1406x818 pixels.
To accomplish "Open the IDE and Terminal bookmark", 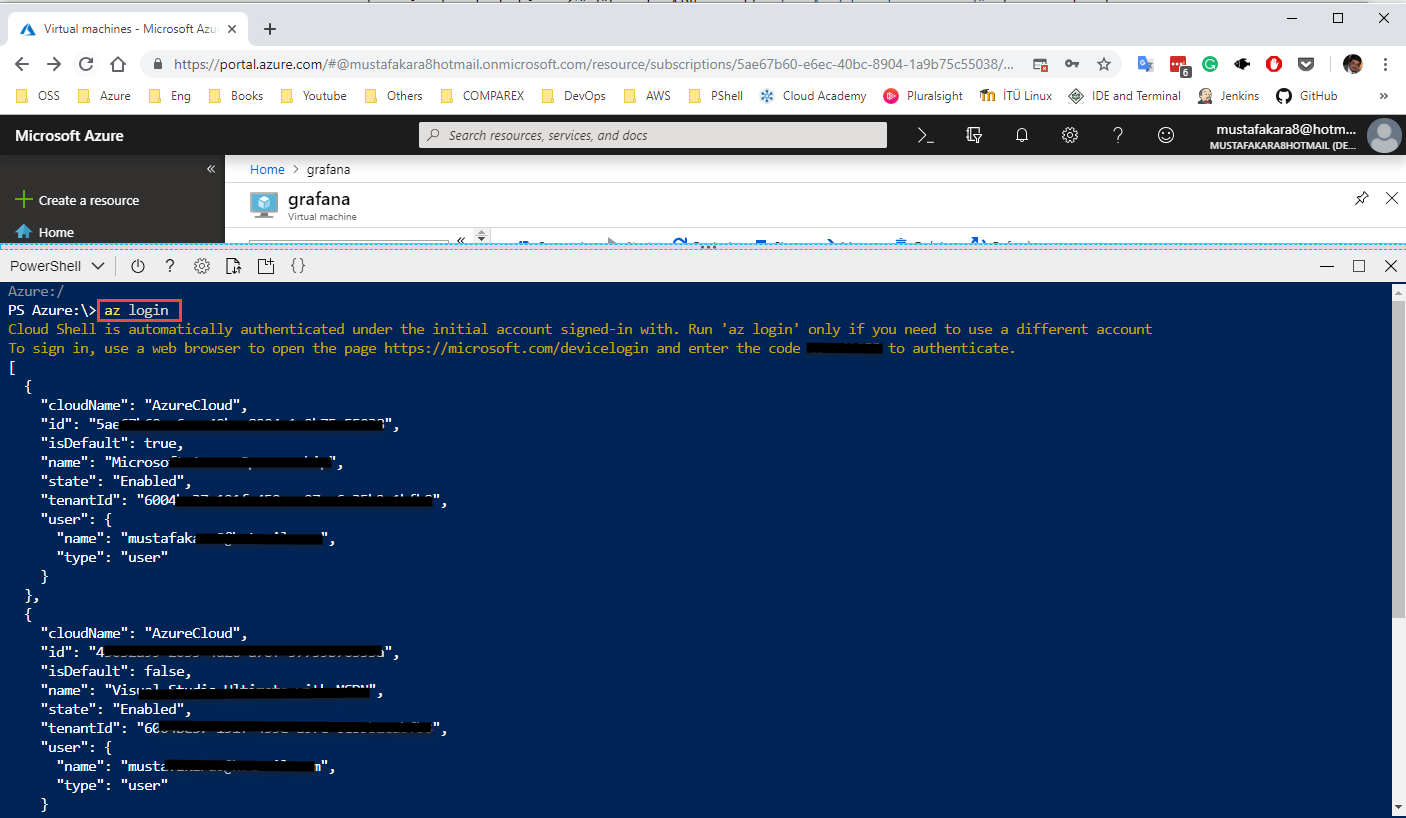I will 1124,96.
